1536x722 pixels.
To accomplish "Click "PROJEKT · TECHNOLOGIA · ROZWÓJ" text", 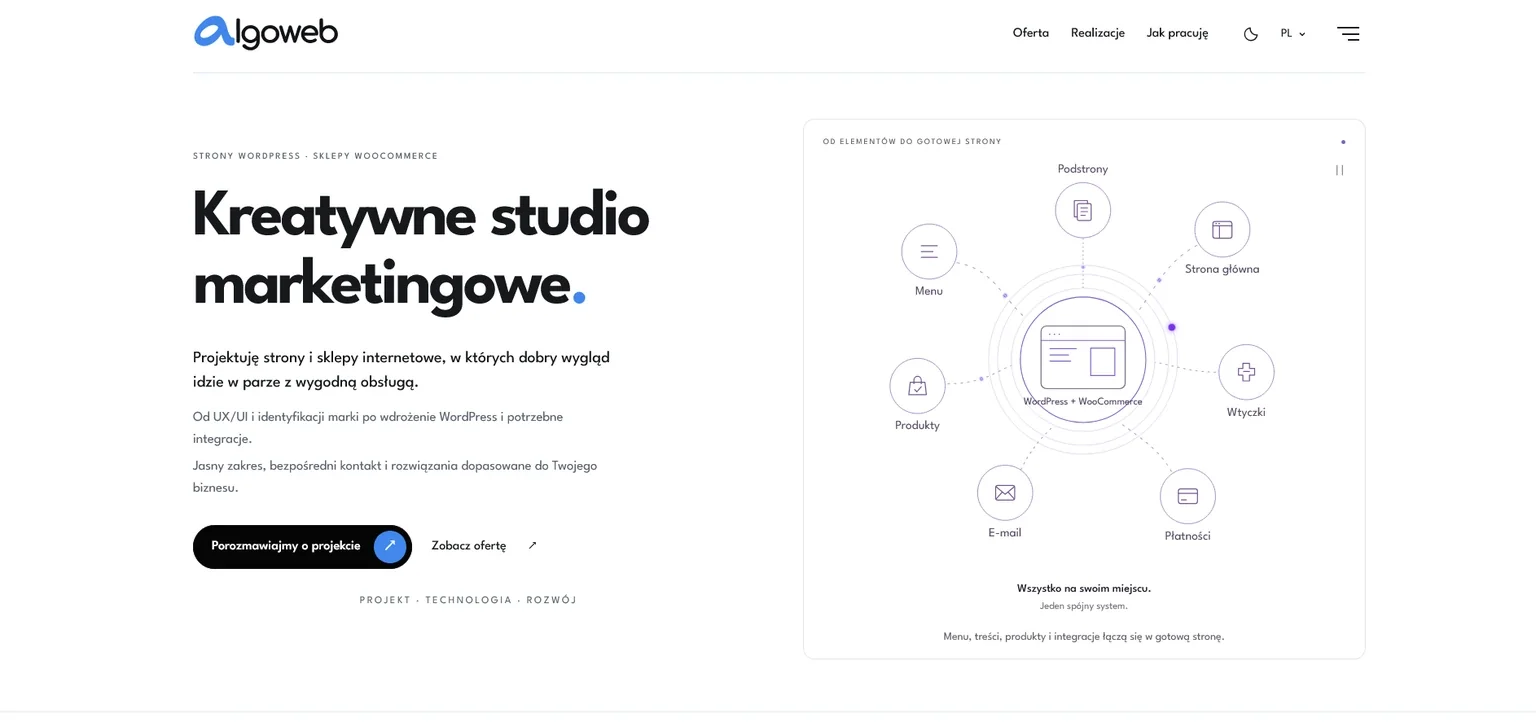I will [468, 600].
